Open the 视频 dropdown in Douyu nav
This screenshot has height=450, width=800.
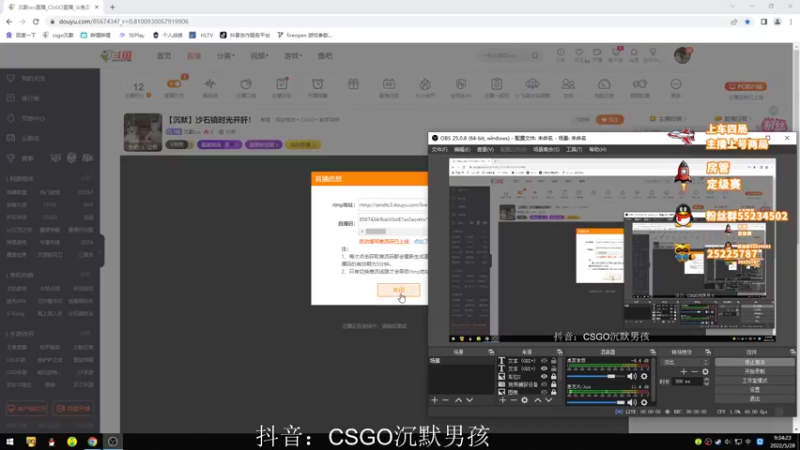click(x=259, y=56)
